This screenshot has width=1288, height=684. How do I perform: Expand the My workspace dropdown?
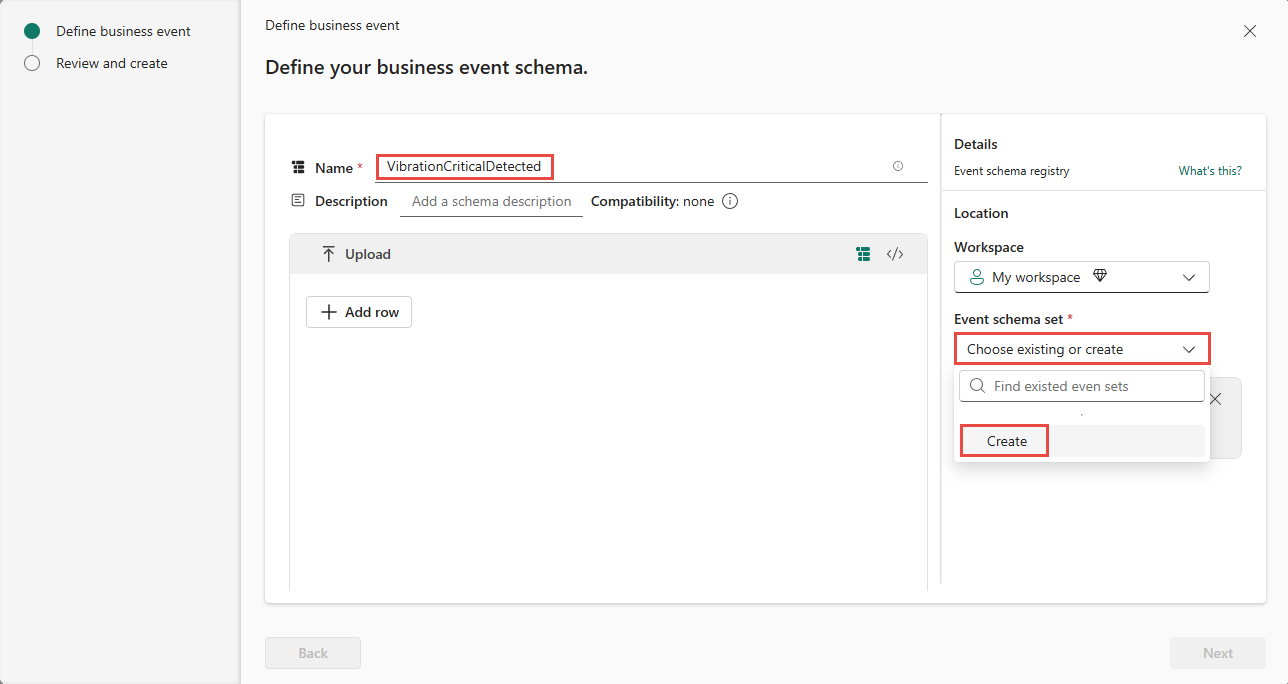pos(1188,277)
